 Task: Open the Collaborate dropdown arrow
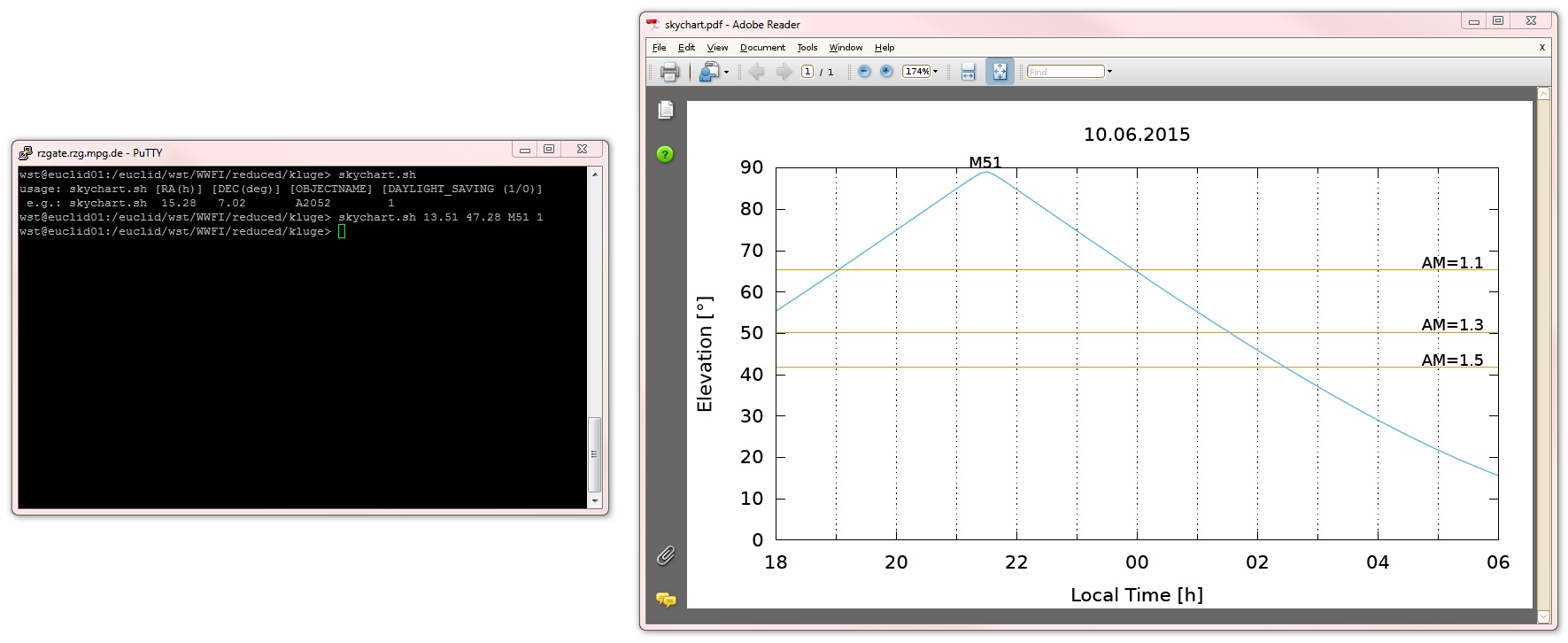[727, 73]
